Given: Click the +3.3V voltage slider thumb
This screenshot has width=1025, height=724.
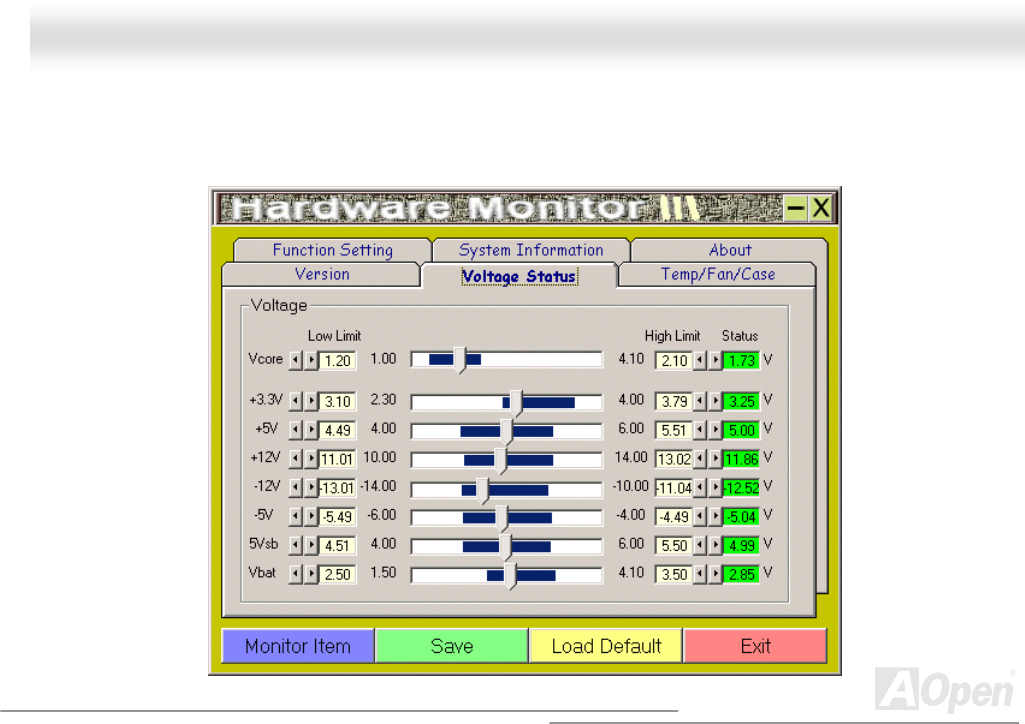Looking at the screenshot, I should (516, 403).
